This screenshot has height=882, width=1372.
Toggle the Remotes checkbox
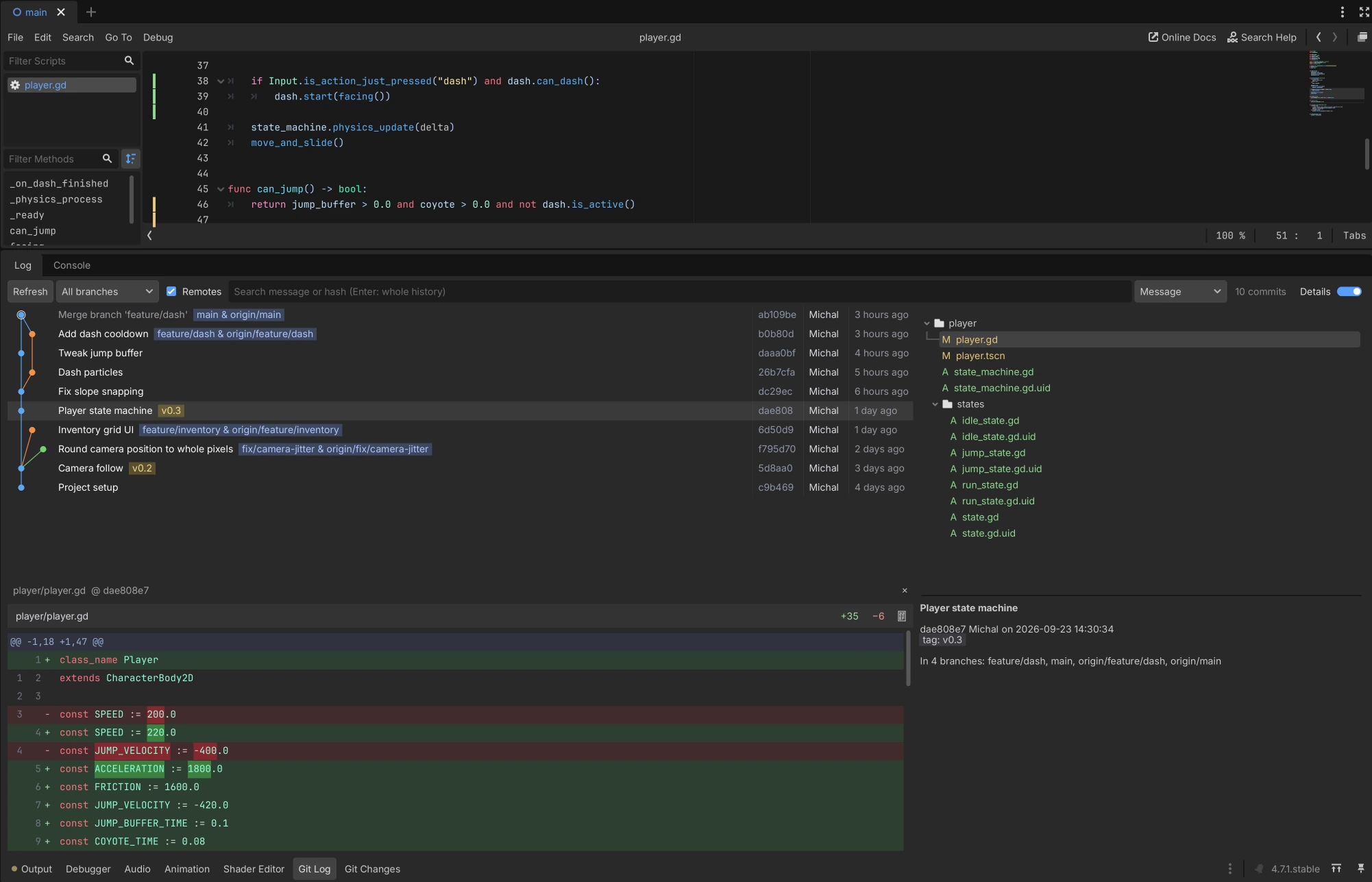tap(171, 292)
